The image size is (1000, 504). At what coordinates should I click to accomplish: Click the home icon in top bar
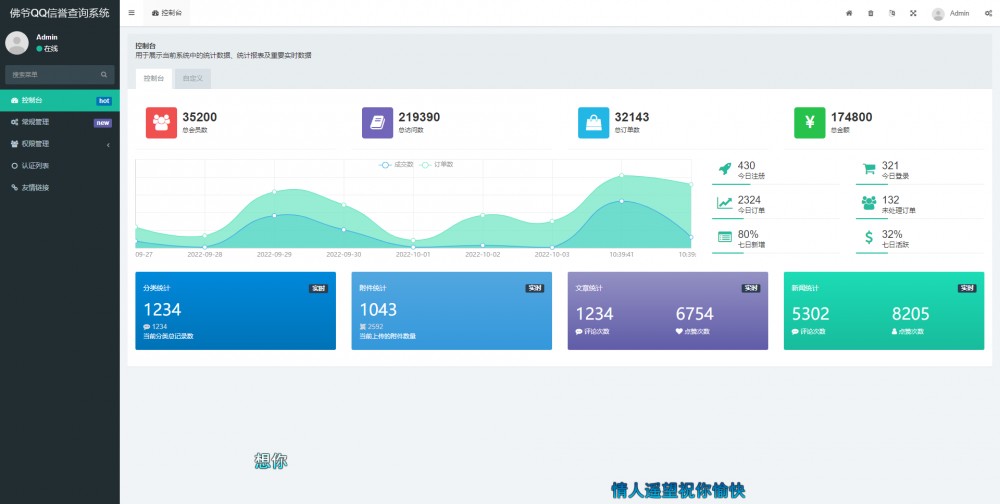tap(849, 13)
